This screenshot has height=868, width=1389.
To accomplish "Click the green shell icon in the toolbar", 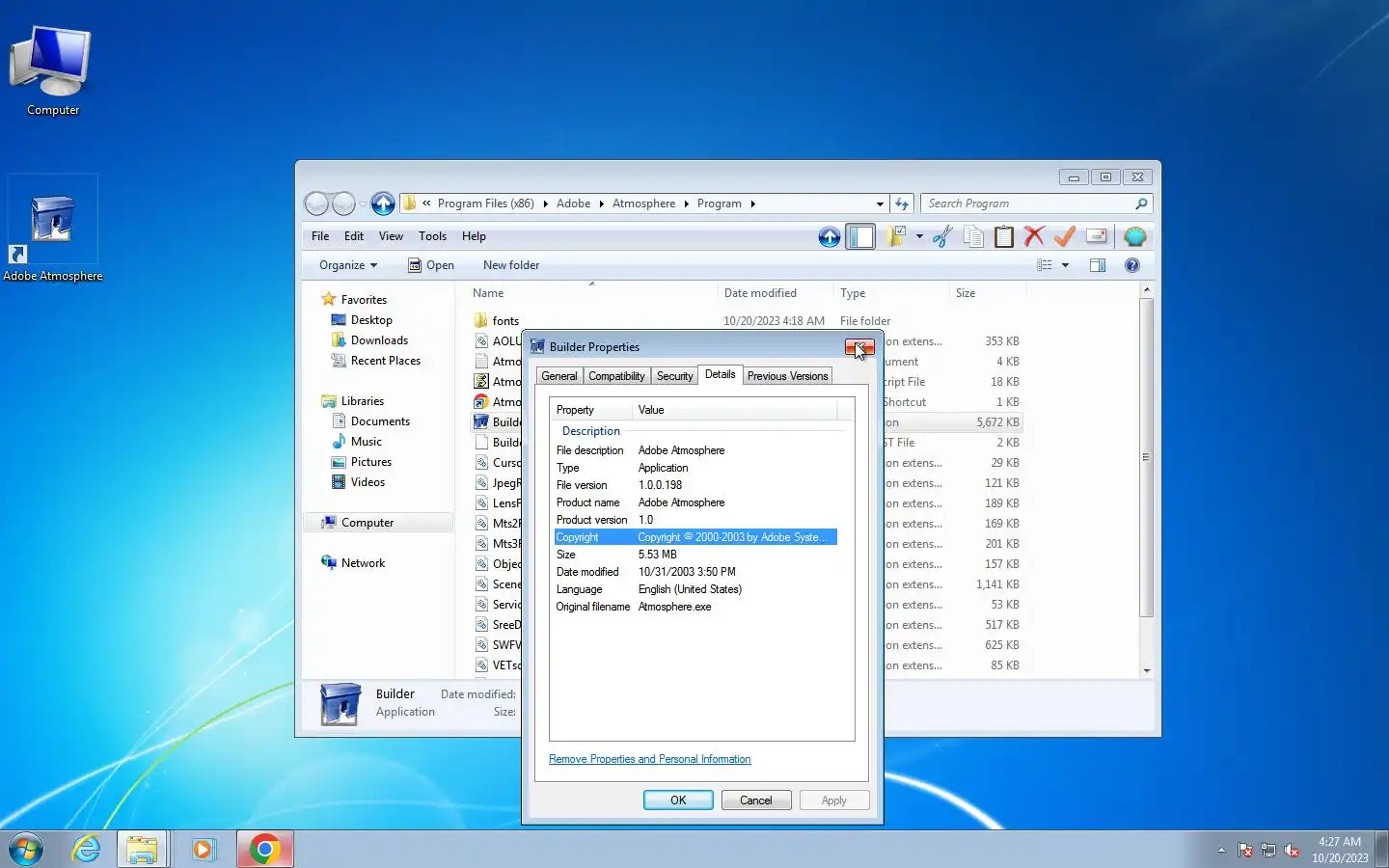I will [x=1135, y=236].
